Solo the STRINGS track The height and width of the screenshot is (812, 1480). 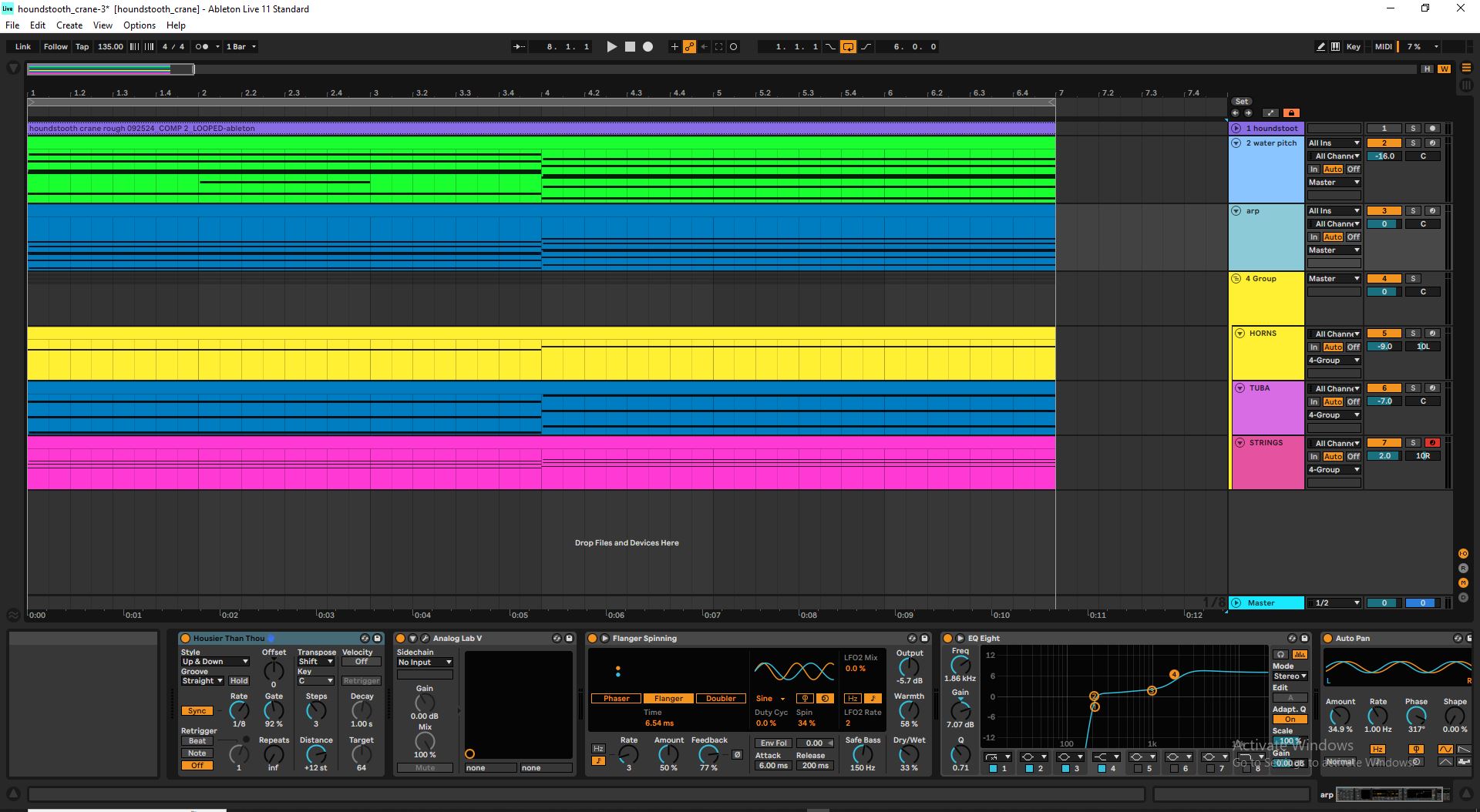[1413, 443]
